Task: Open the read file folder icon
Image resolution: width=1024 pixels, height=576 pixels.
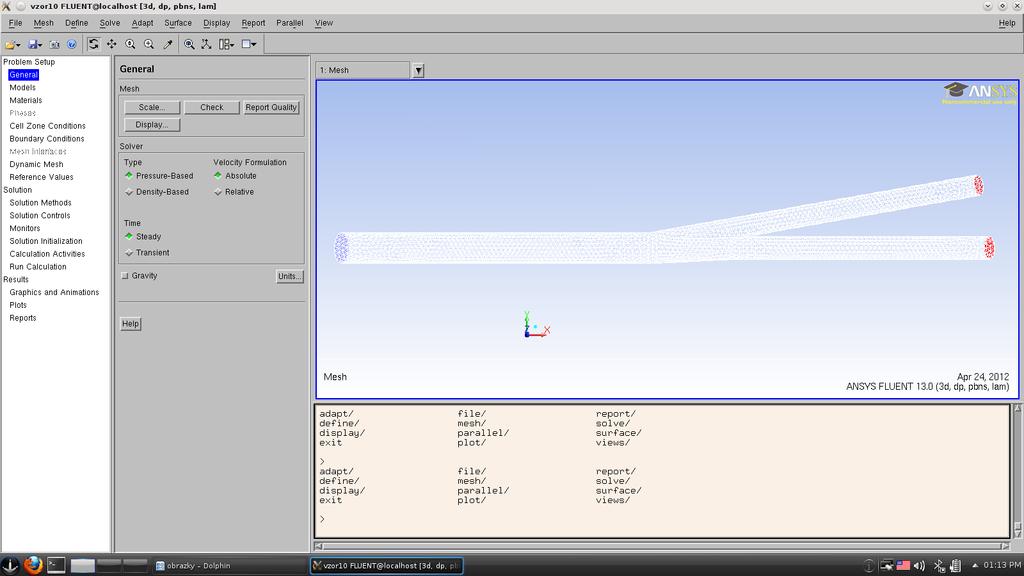Action: pyautogui.click(x=12, y=44)
